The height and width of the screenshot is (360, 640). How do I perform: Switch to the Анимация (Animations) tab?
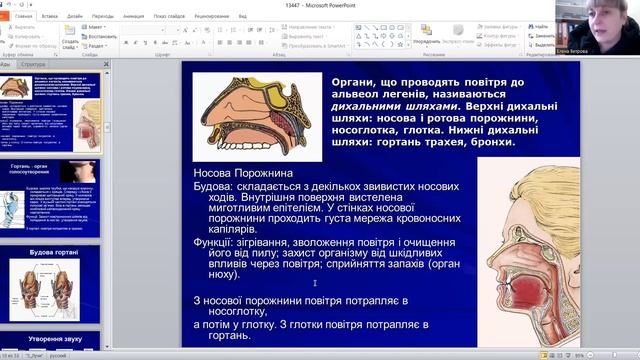pos(133,16)
